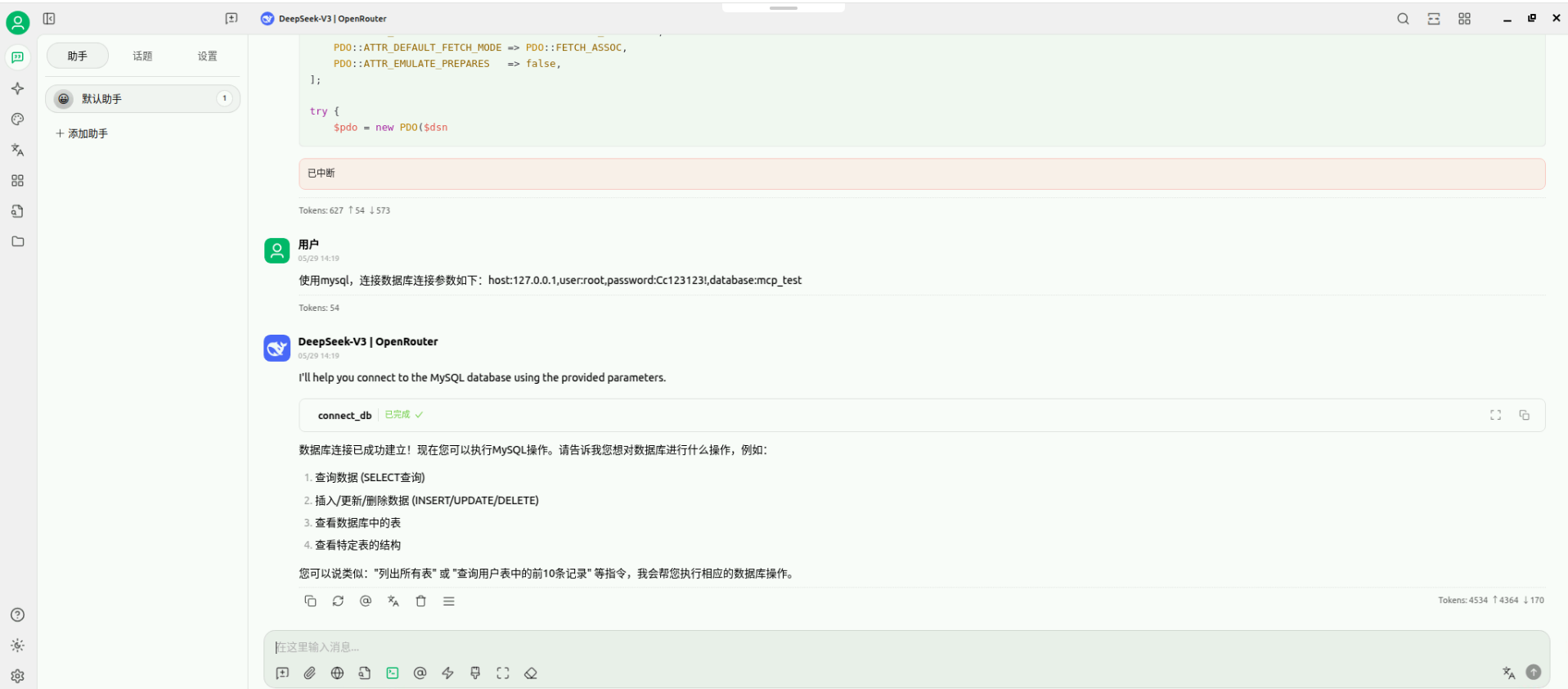The width and height of the screenshot is (1568, 689).
Task: Open the message search magnifier
Action: [1403, 19]
